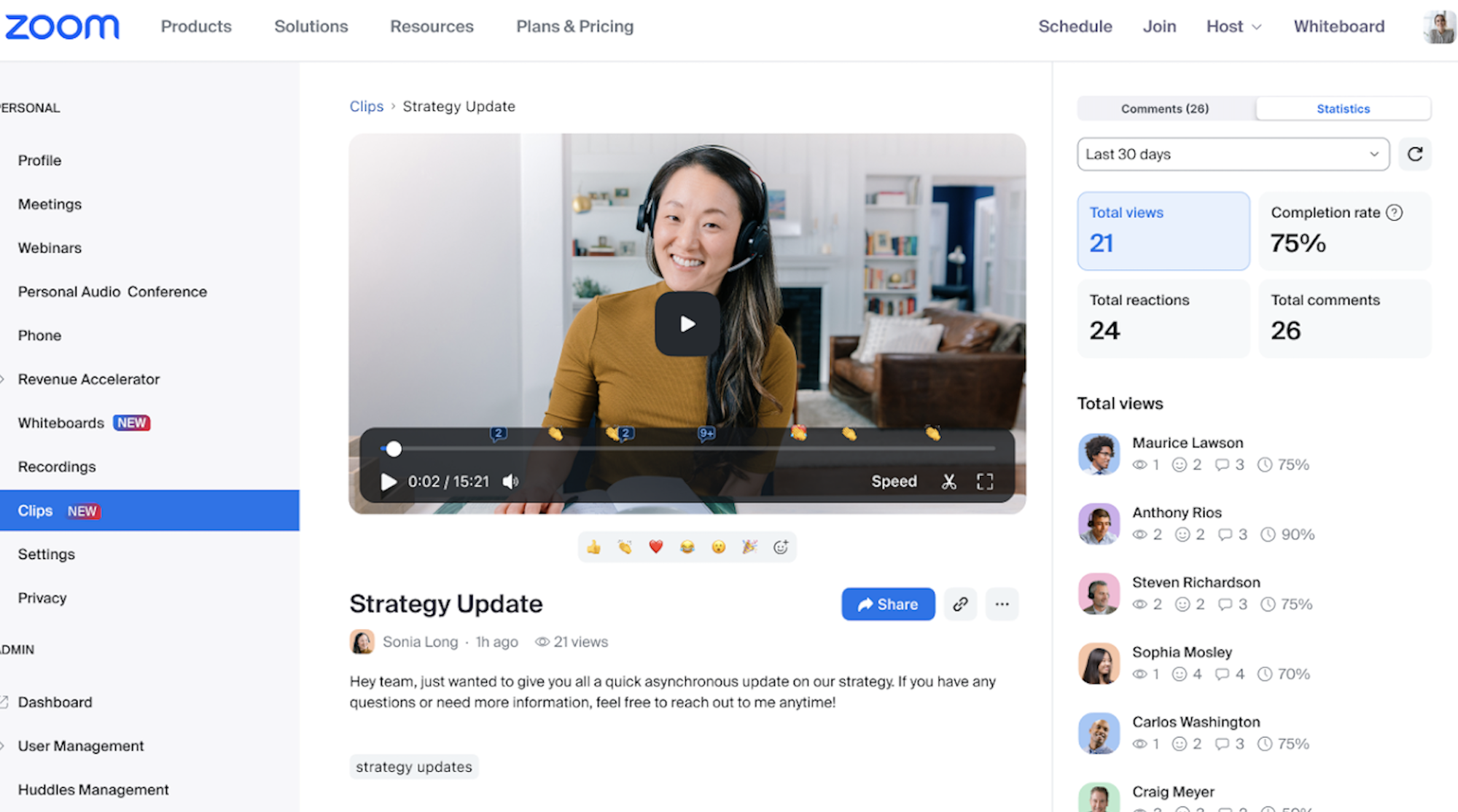This screenshot has width=1458, height=812.
Task: Enter fullscreen mode on the video
Action: coord(985,482)
